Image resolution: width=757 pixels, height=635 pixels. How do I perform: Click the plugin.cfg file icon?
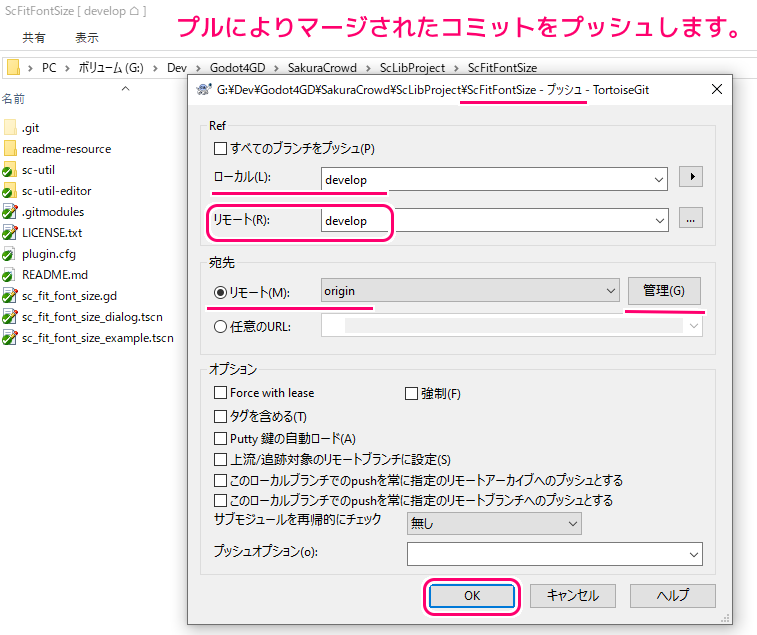tap(9, 254)
